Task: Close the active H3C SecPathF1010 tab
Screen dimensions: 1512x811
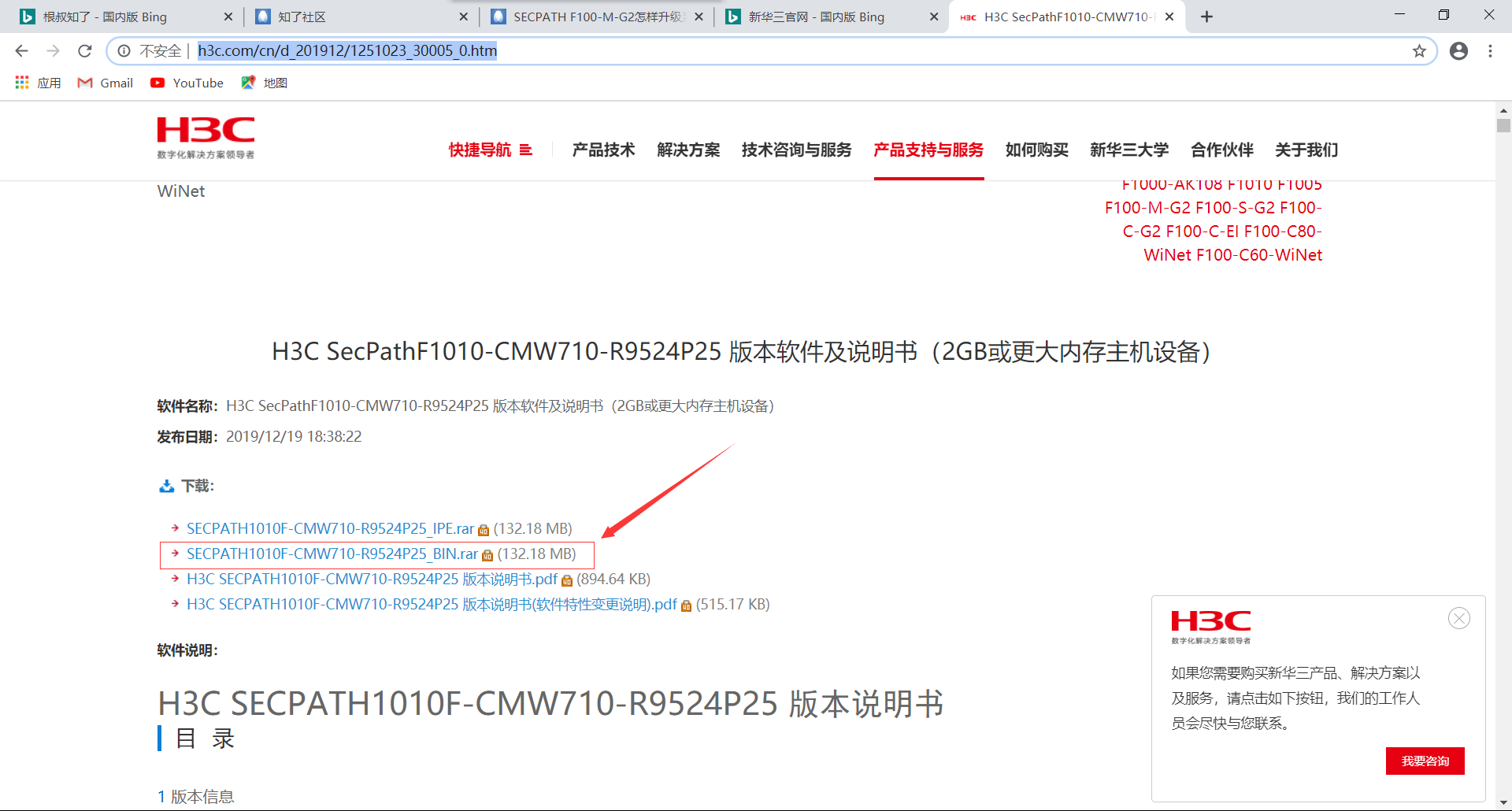Action: pyautogui.click(x=1169, y=17)
